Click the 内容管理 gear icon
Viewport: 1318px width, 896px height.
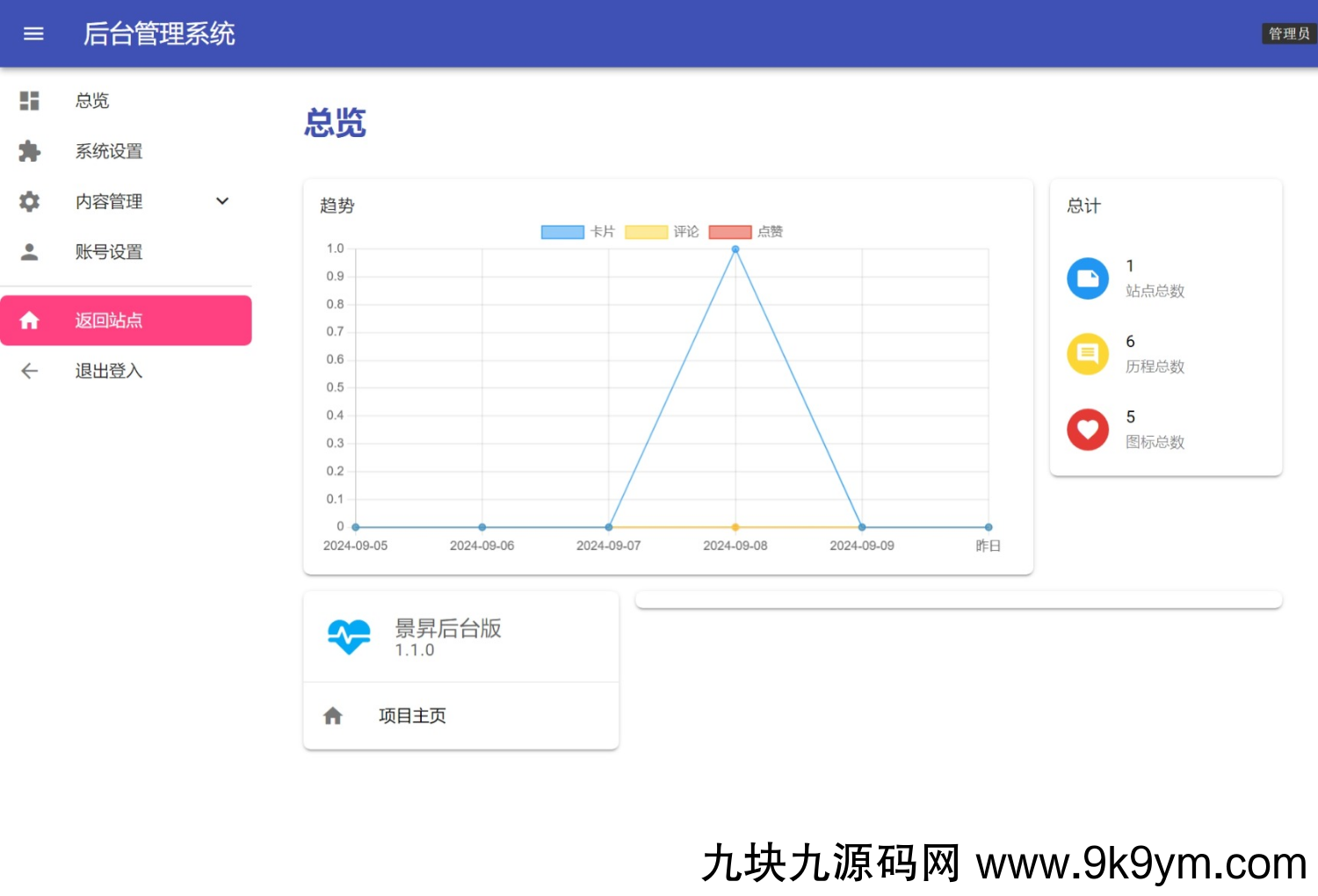click(x=29, y=201)
